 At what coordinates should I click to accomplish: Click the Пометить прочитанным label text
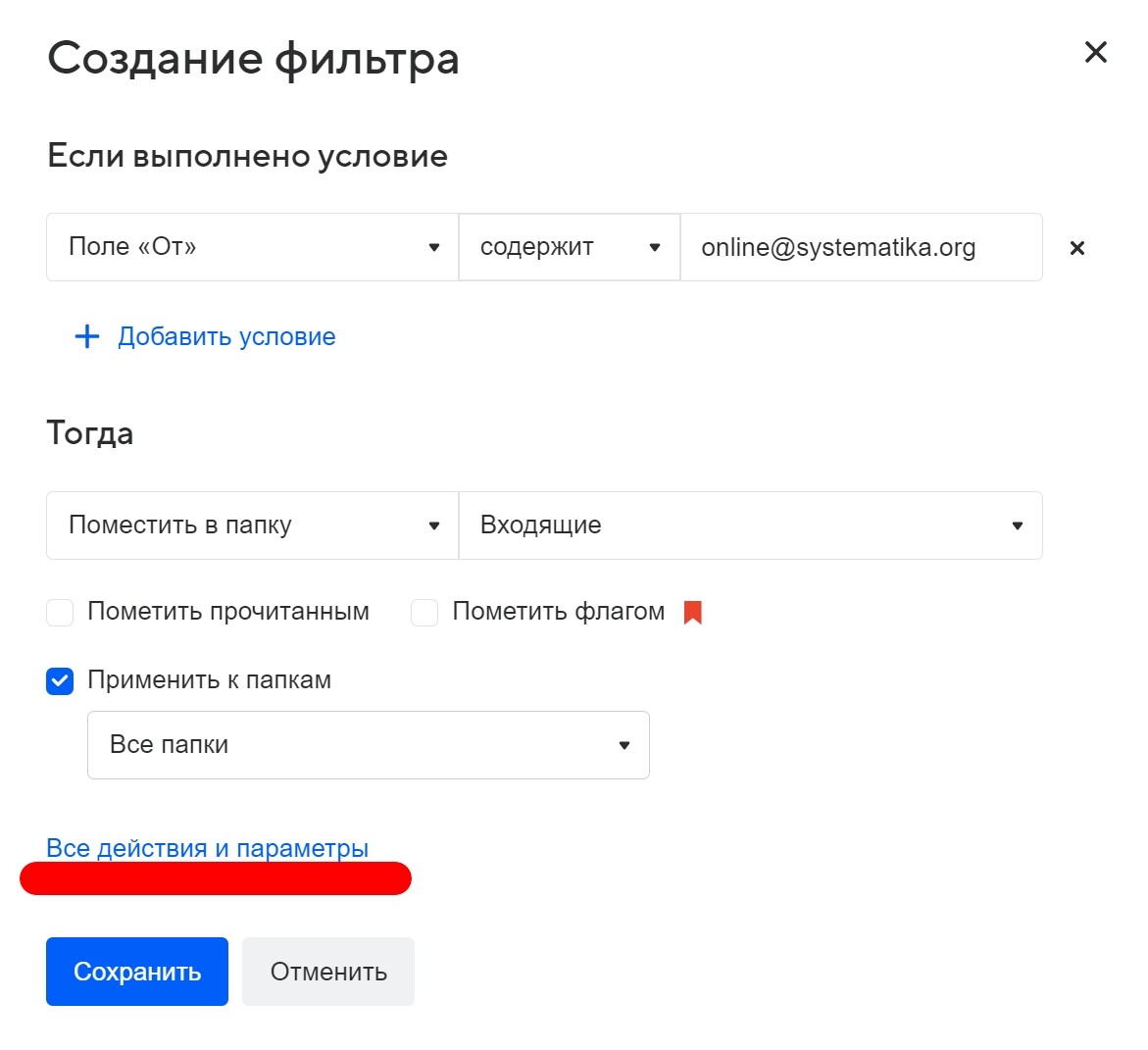point(228,612)
